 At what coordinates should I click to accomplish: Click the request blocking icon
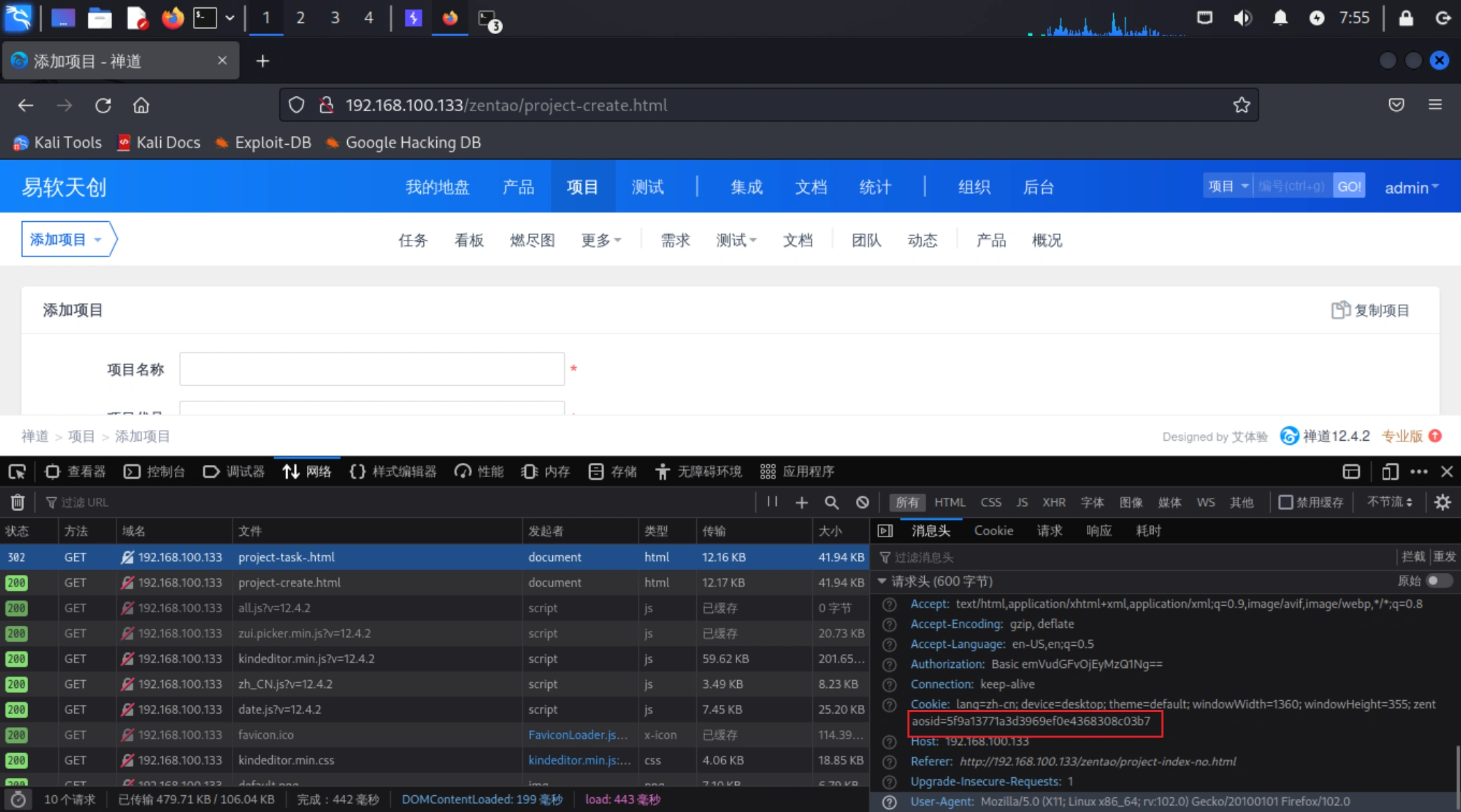click(x=863, y=502)
